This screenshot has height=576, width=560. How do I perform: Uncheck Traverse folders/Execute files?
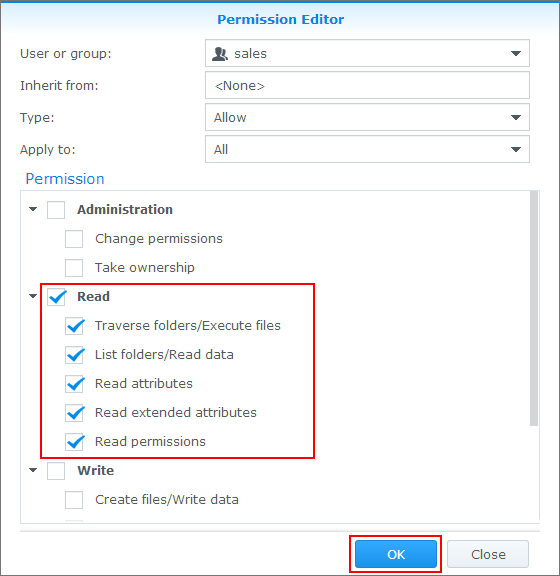click(74, 326)
